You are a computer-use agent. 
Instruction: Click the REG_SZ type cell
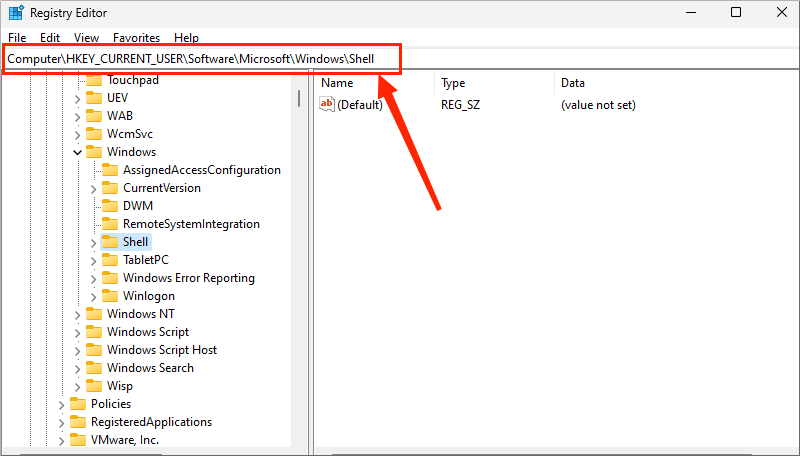460,105
